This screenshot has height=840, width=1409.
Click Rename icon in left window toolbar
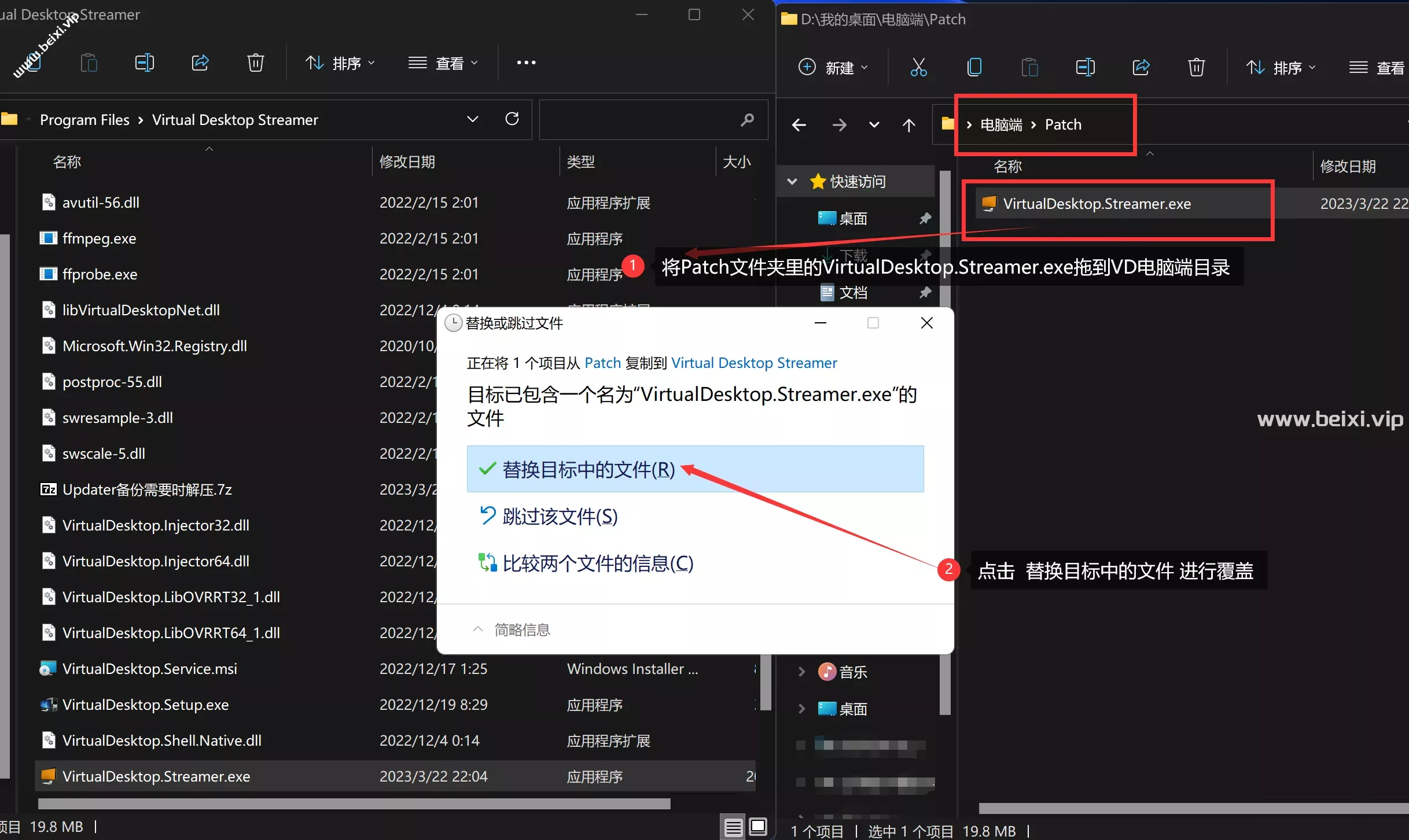[144, 62]
